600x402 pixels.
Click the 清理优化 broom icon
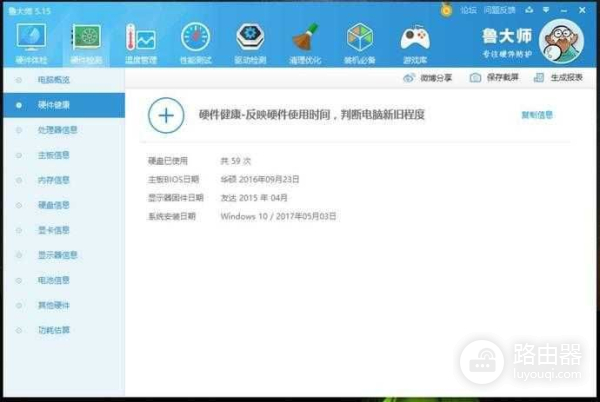point(305,40)
